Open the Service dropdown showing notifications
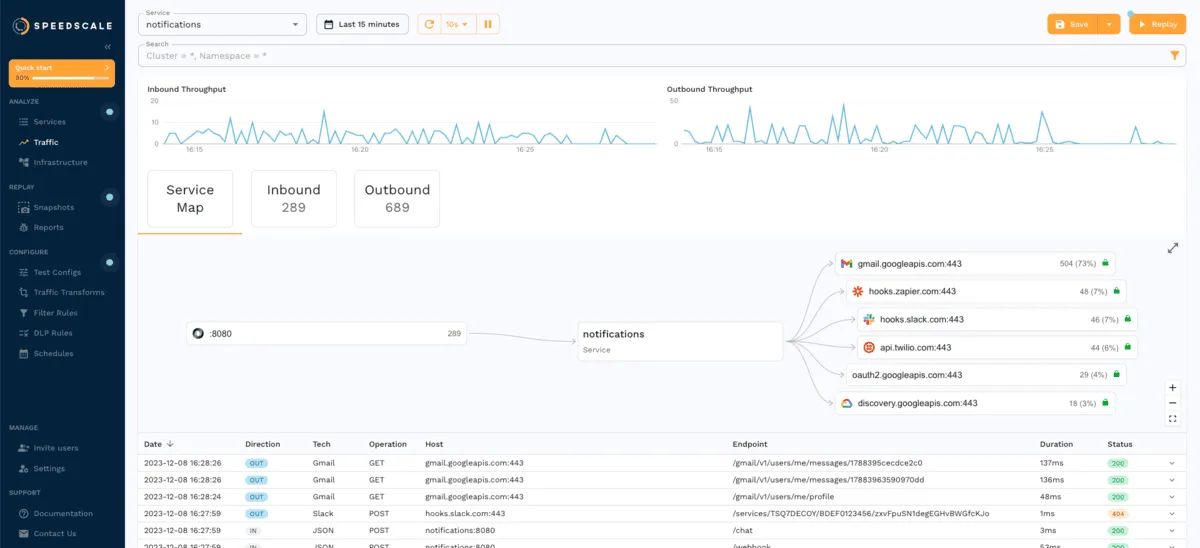Image resolution: width=1200 pixels, height=548 pixels. point(222,24)
